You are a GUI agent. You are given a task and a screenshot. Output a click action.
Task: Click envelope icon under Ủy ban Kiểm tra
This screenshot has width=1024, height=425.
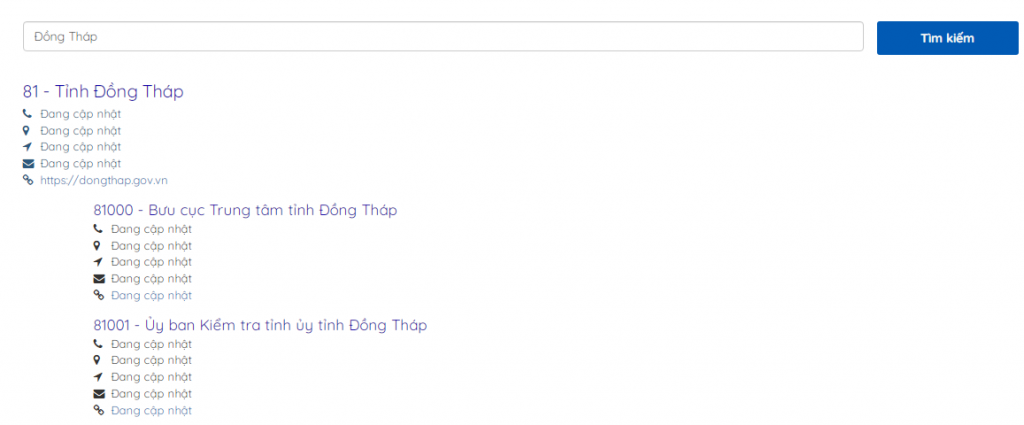pyautogui.click(x=99, y=394)
